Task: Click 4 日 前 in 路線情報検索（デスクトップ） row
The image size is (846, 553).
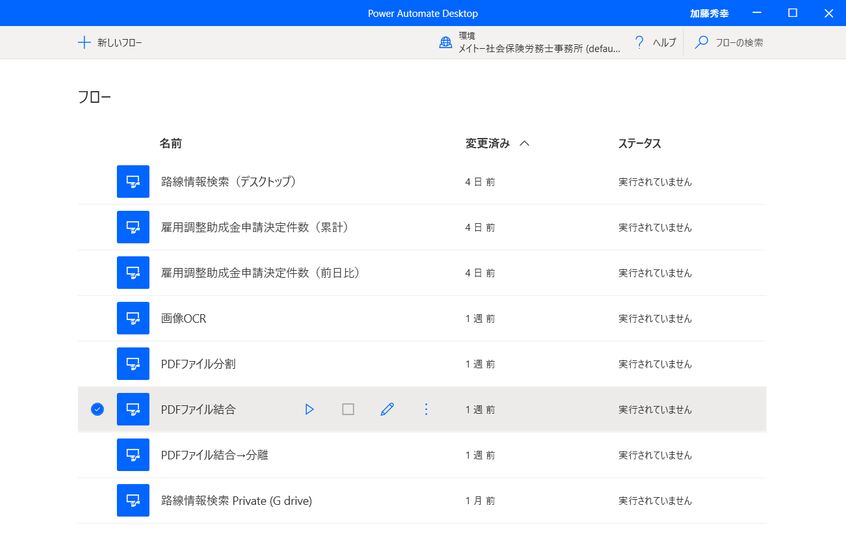Action: click(x=480, y=182)
